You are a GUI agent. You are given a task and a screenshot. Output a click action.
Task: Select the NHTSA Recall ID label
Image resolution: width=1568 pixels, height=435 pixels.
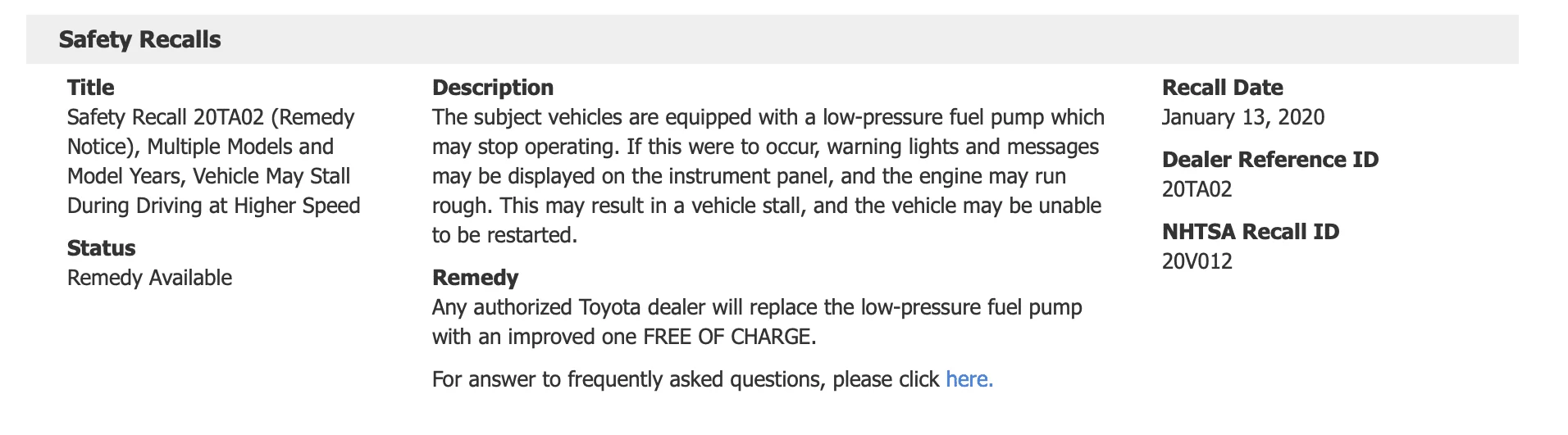point(1251,232)
